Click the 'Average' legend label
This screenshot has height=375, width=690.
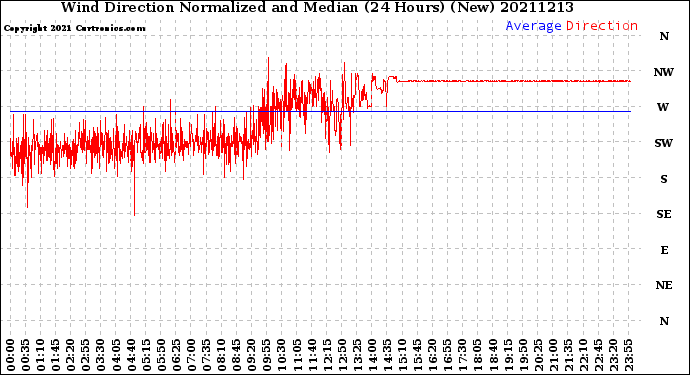533,26
